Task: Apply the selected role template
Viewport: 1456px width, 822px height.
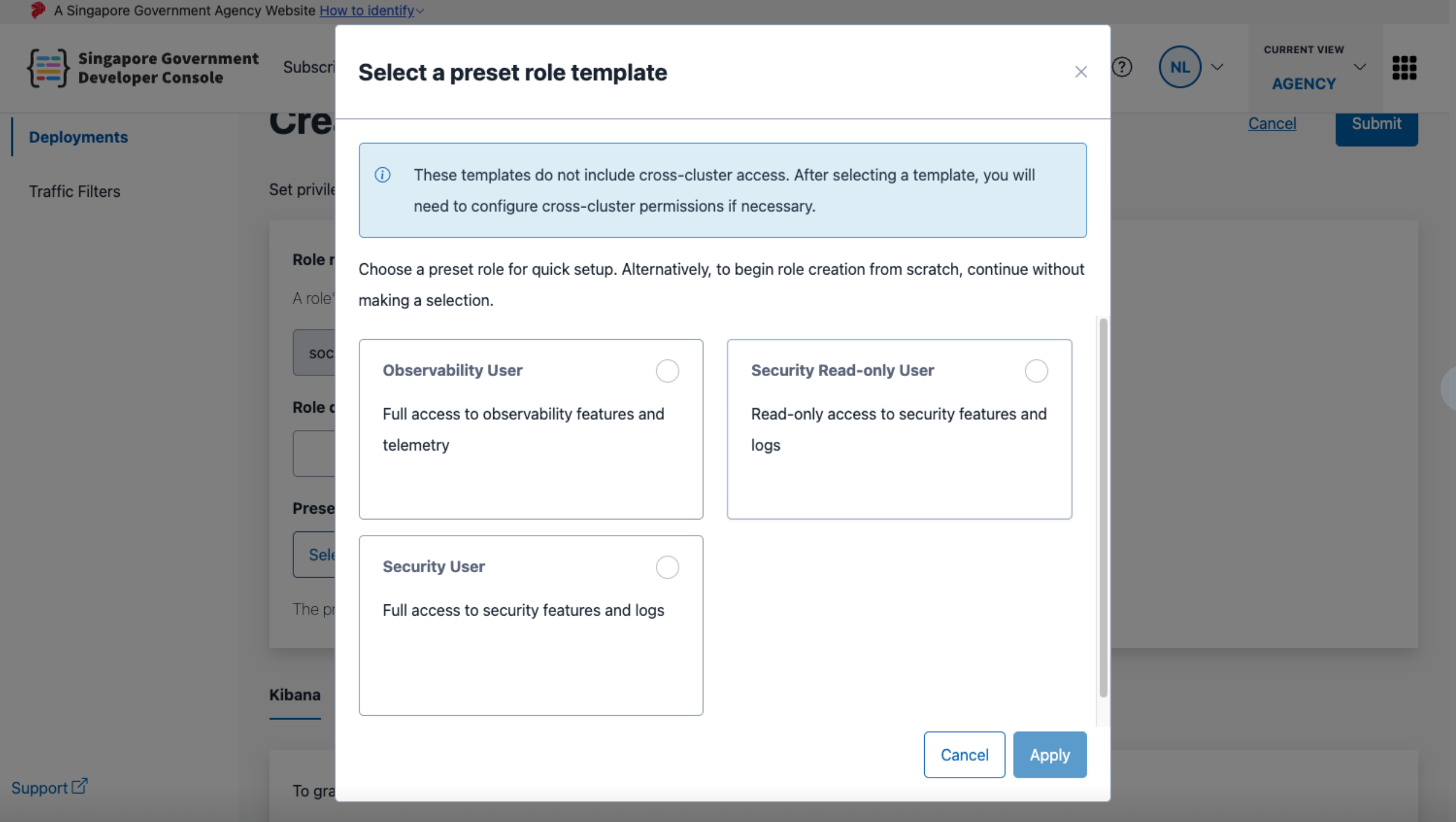Action: point(1049,754)
